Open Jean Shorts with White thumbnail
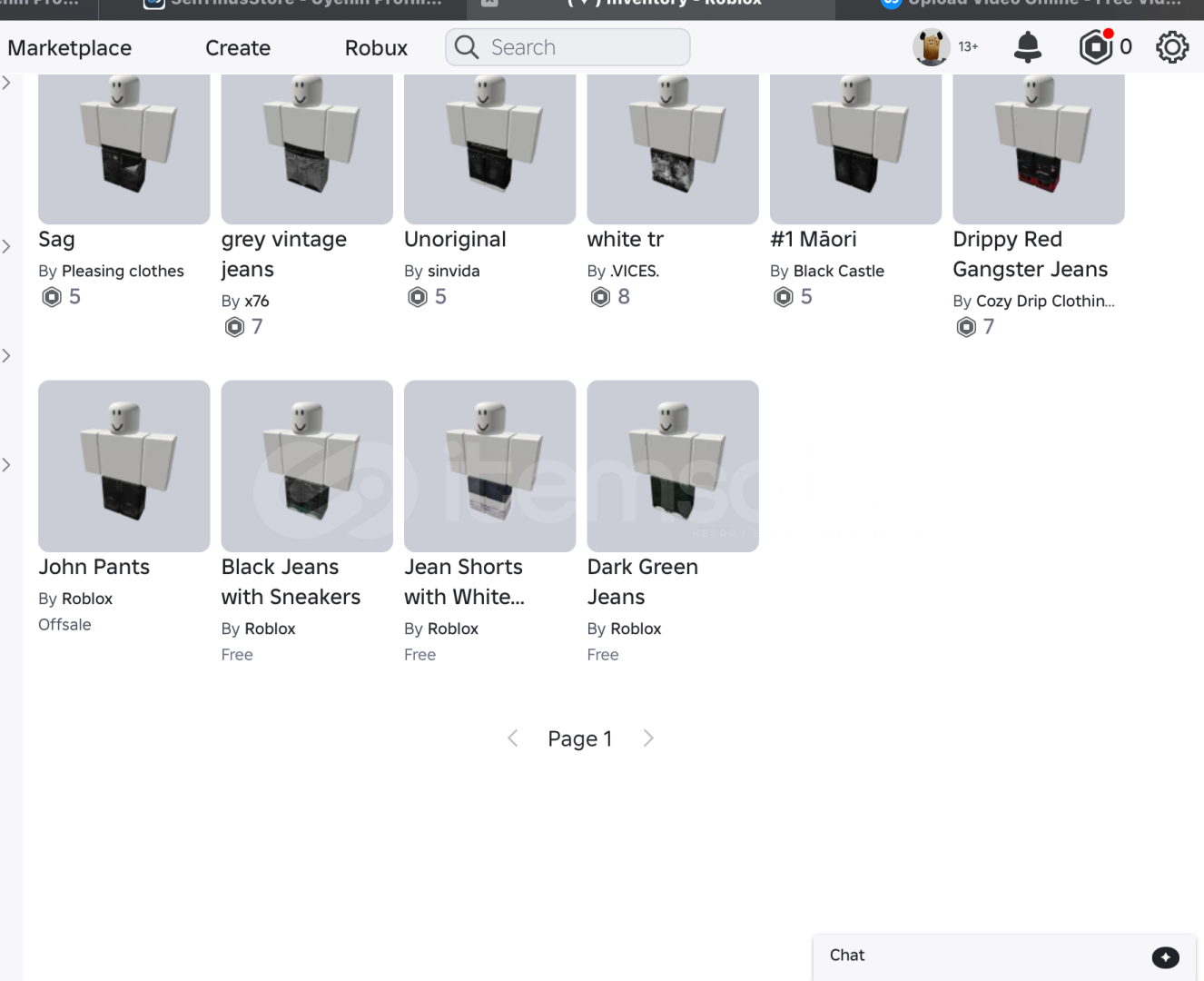The image size is (1204, 981). (490, 466)
